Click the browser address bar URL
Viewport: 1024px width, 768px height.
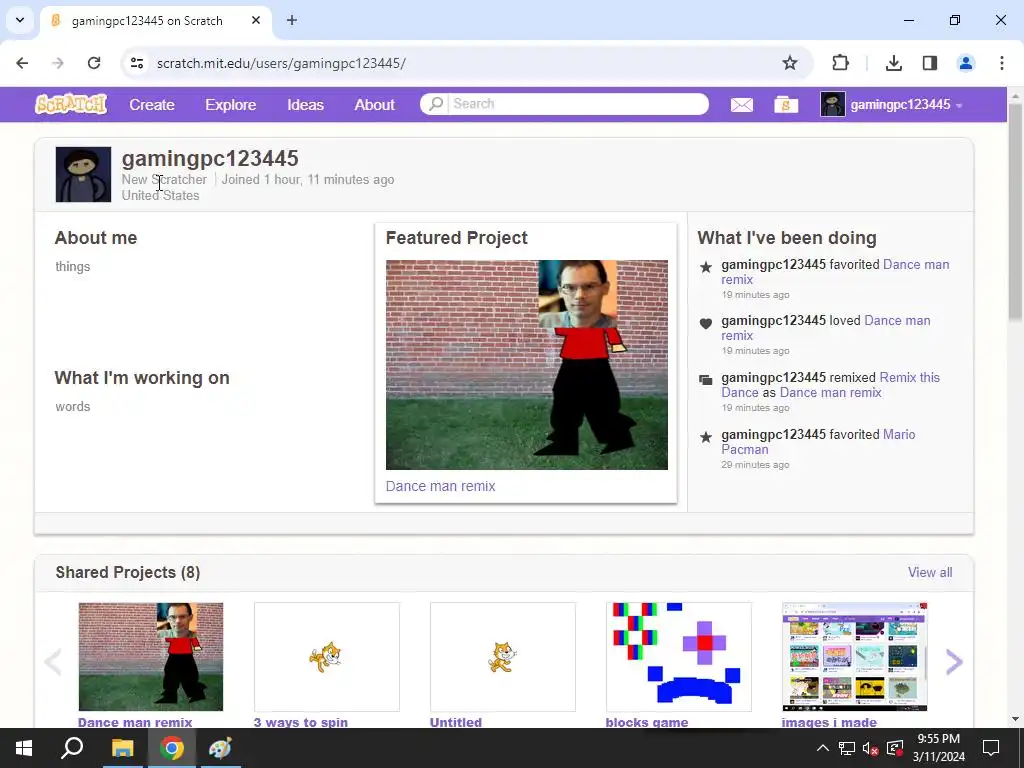(281, 63)
